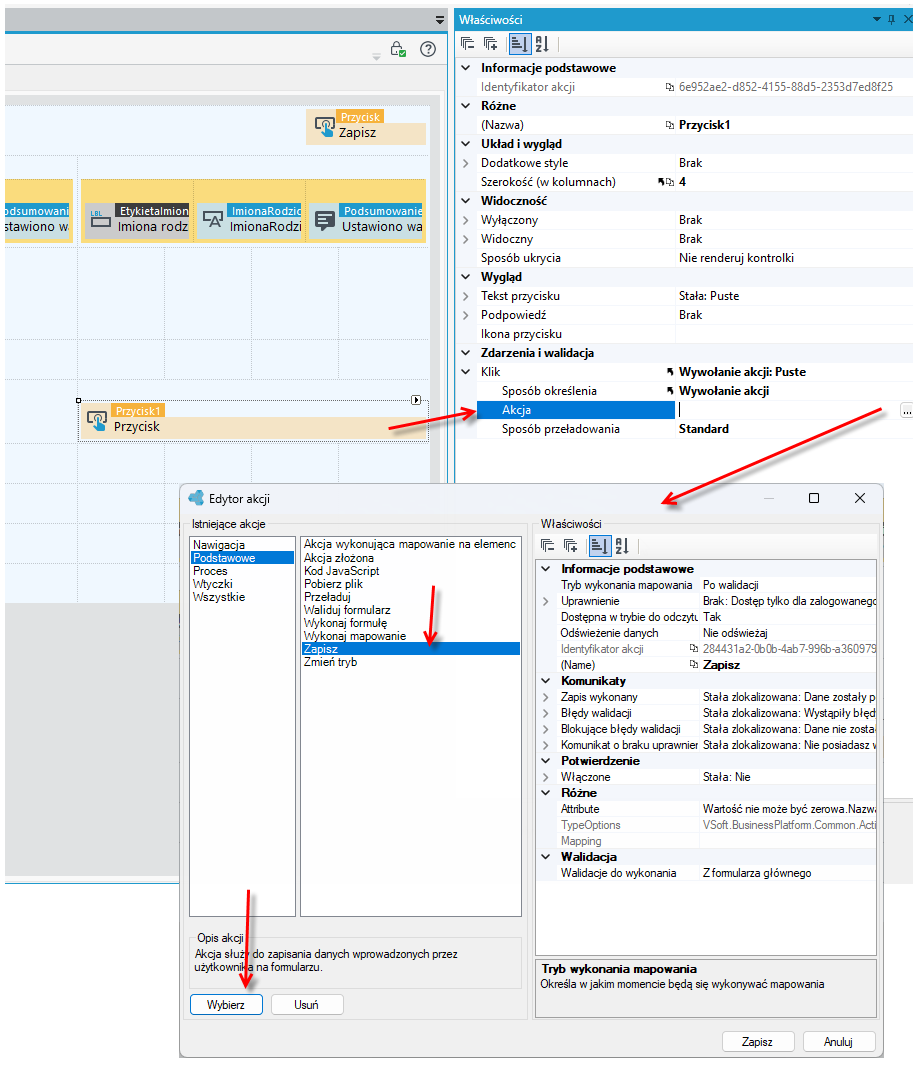
Task: Click the Wybierz button
Action: pos(226,1004)
